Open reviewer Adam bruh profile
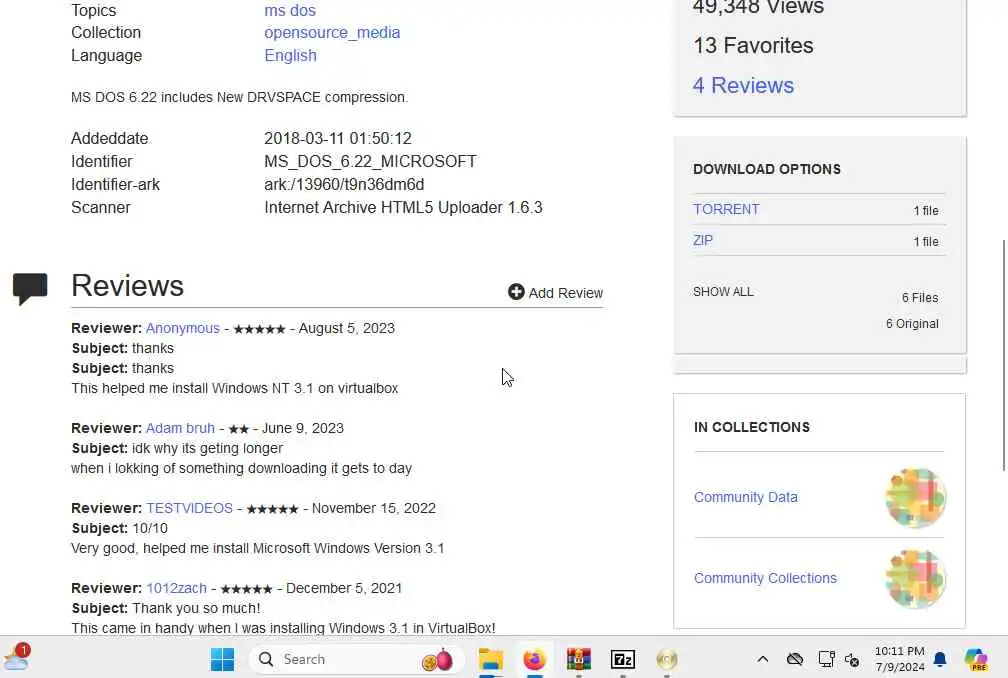The image size is (1008, 678). [180, 428]
